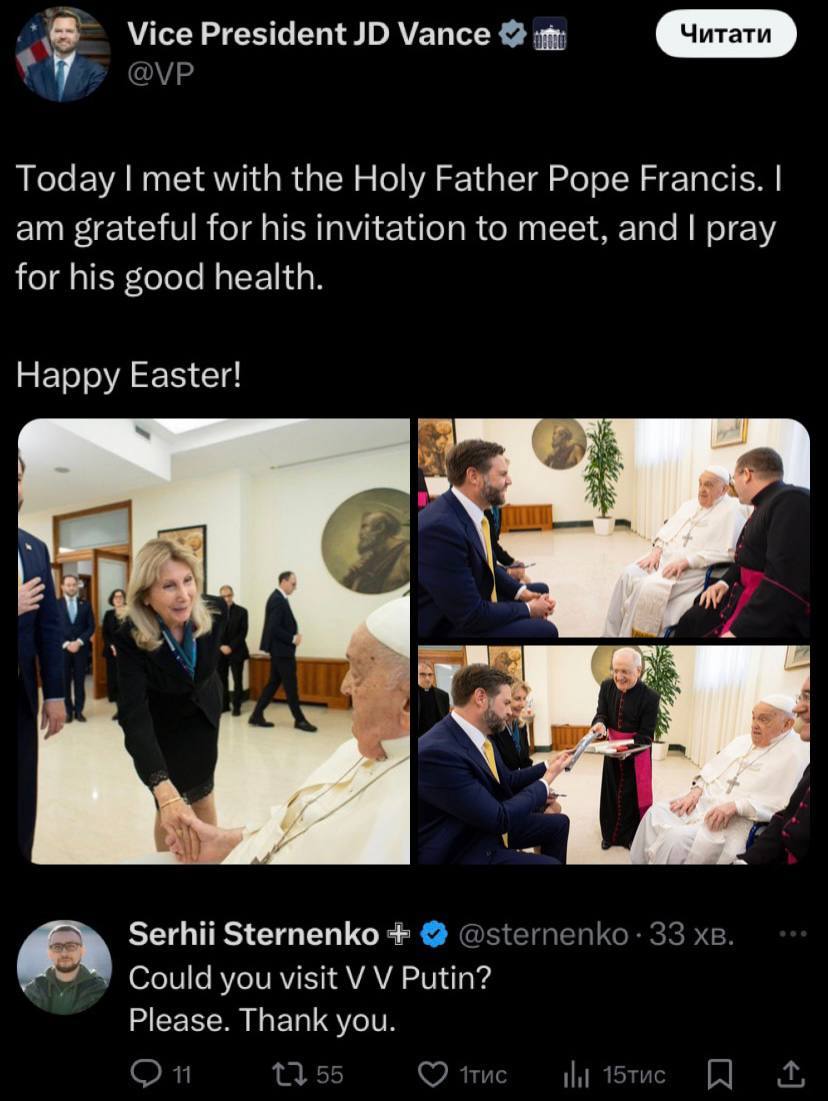Open the bottom-right photo with priest holding gifts

click(613, 754)
